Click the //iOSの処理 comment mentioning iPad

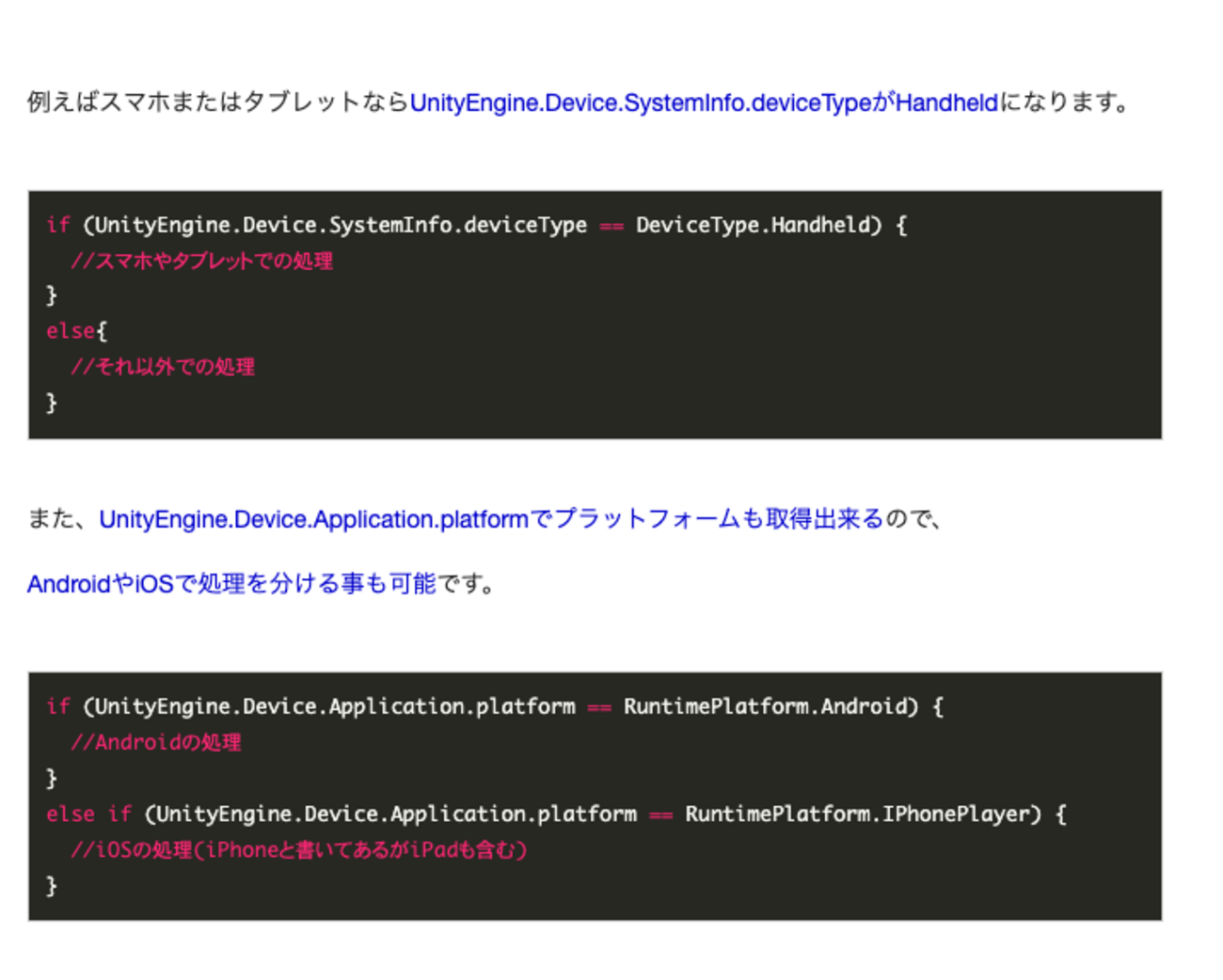[x=298, y=850]
